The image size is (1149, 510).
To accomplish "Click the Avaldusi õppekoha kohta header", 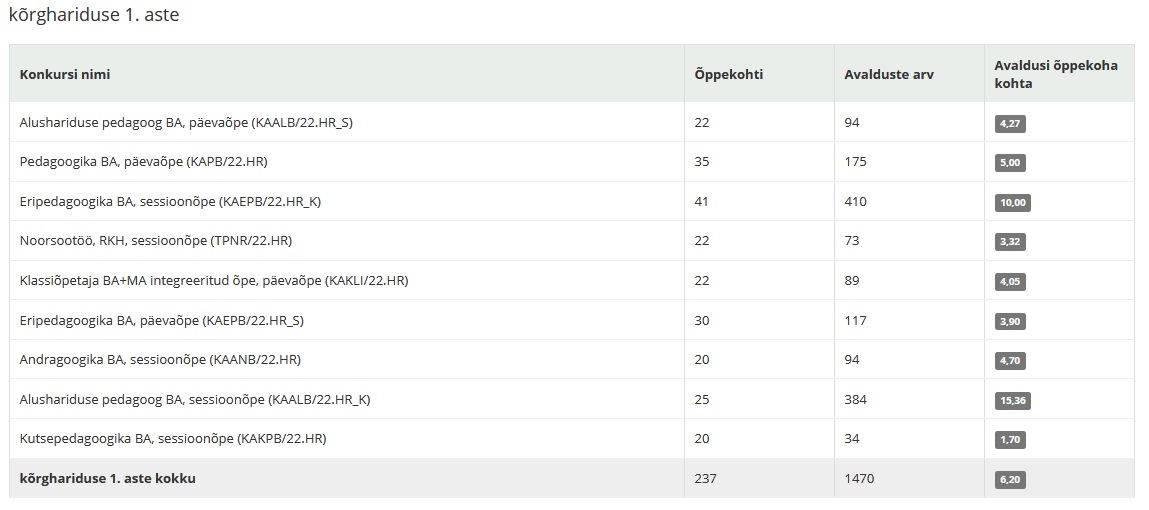I will tap(1056, 74).
